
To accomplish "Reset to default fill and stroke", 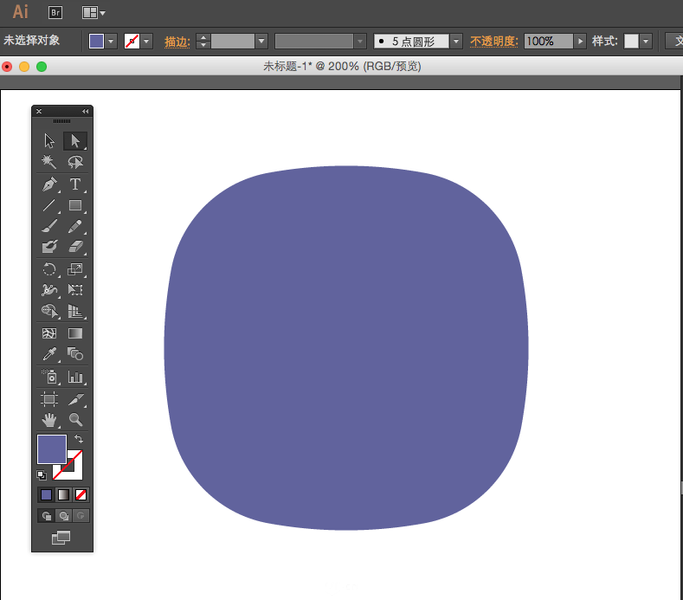I will [x=41, y=475].
